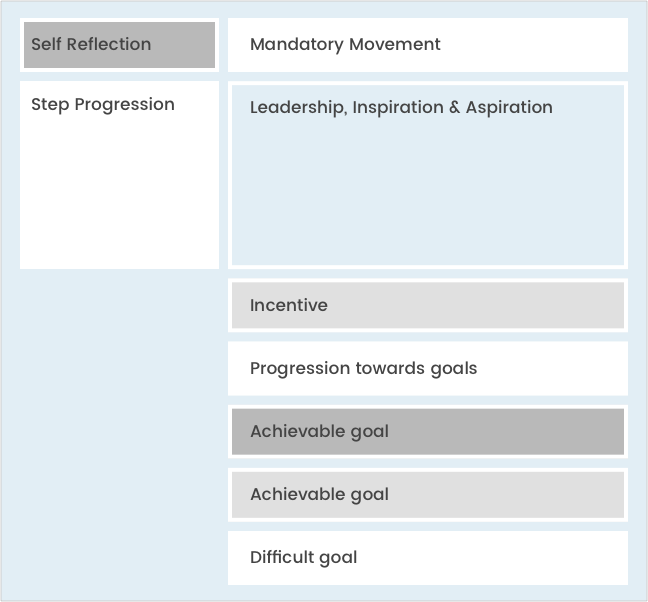Click the Incentive text label
This screenshot has width=648, height=602.
[289, 305]
